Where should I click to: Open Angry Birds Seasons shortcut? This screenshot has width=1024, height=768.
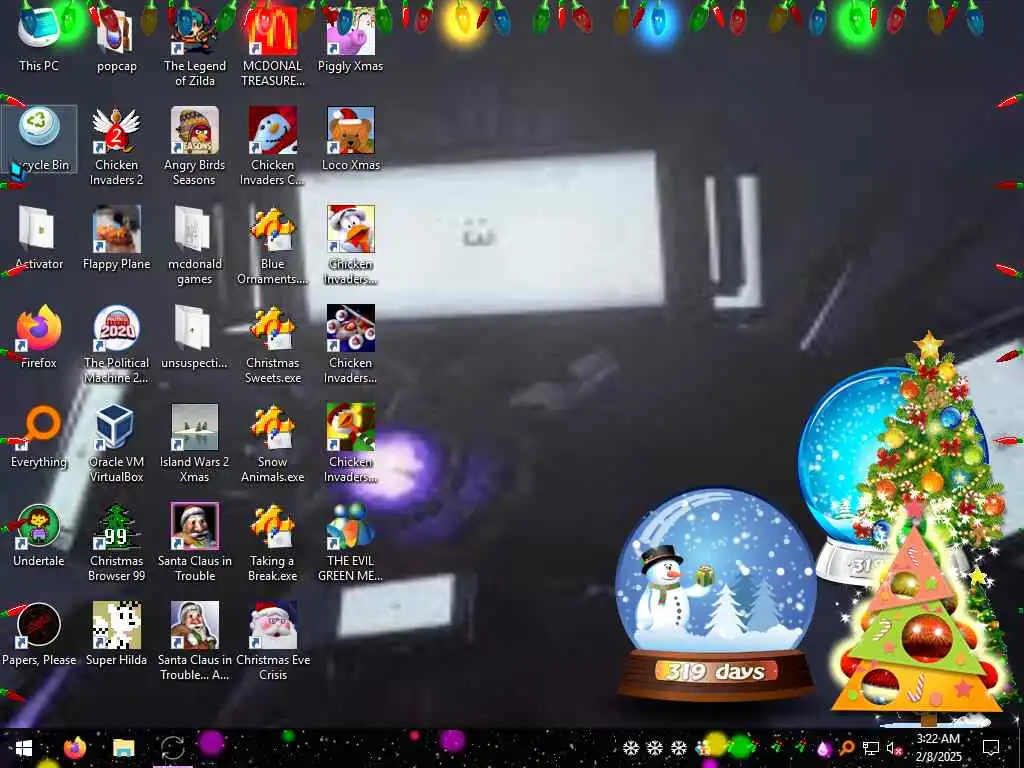coord(195,146)
